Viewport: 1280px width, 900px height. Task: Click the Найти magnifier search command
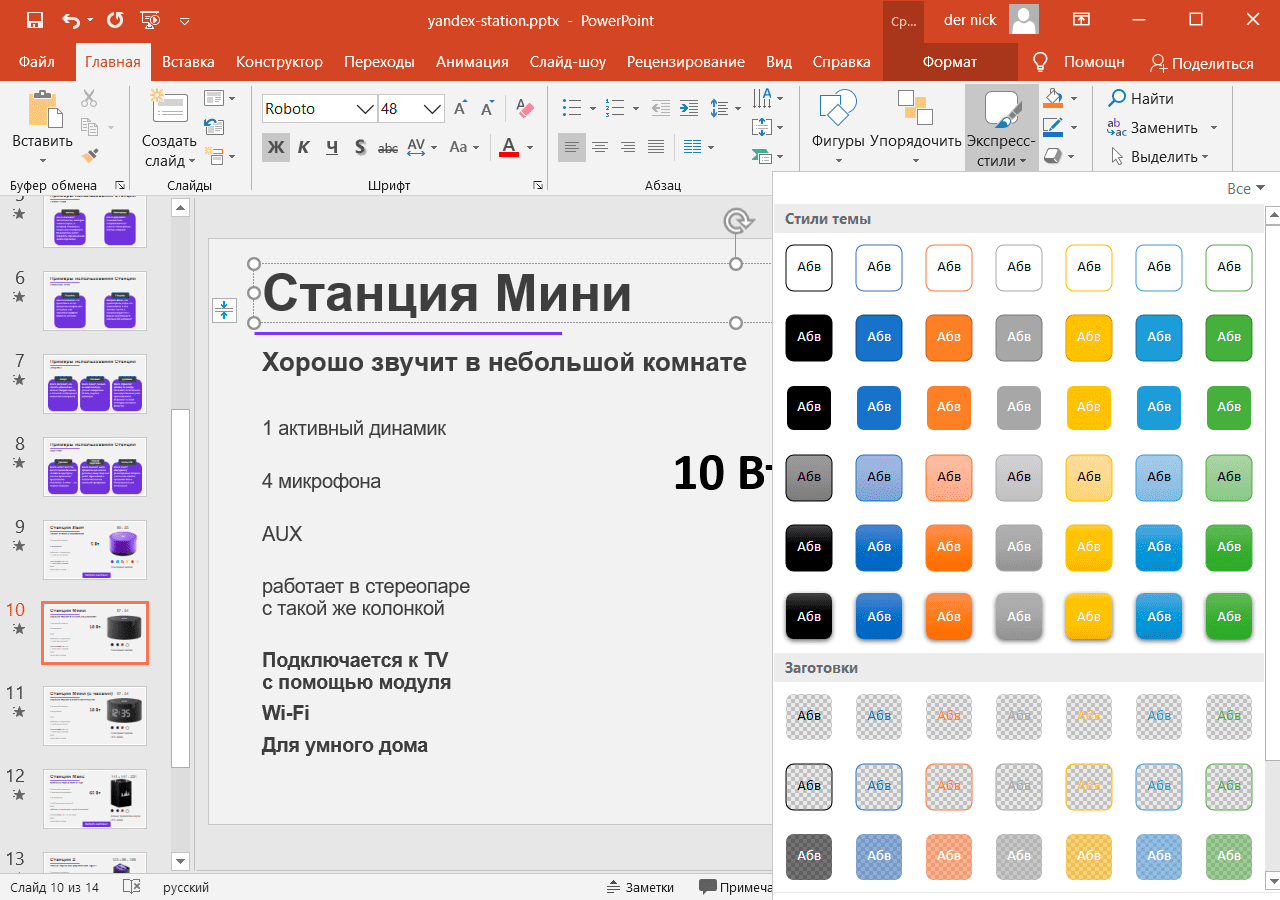click(1141, 98)
